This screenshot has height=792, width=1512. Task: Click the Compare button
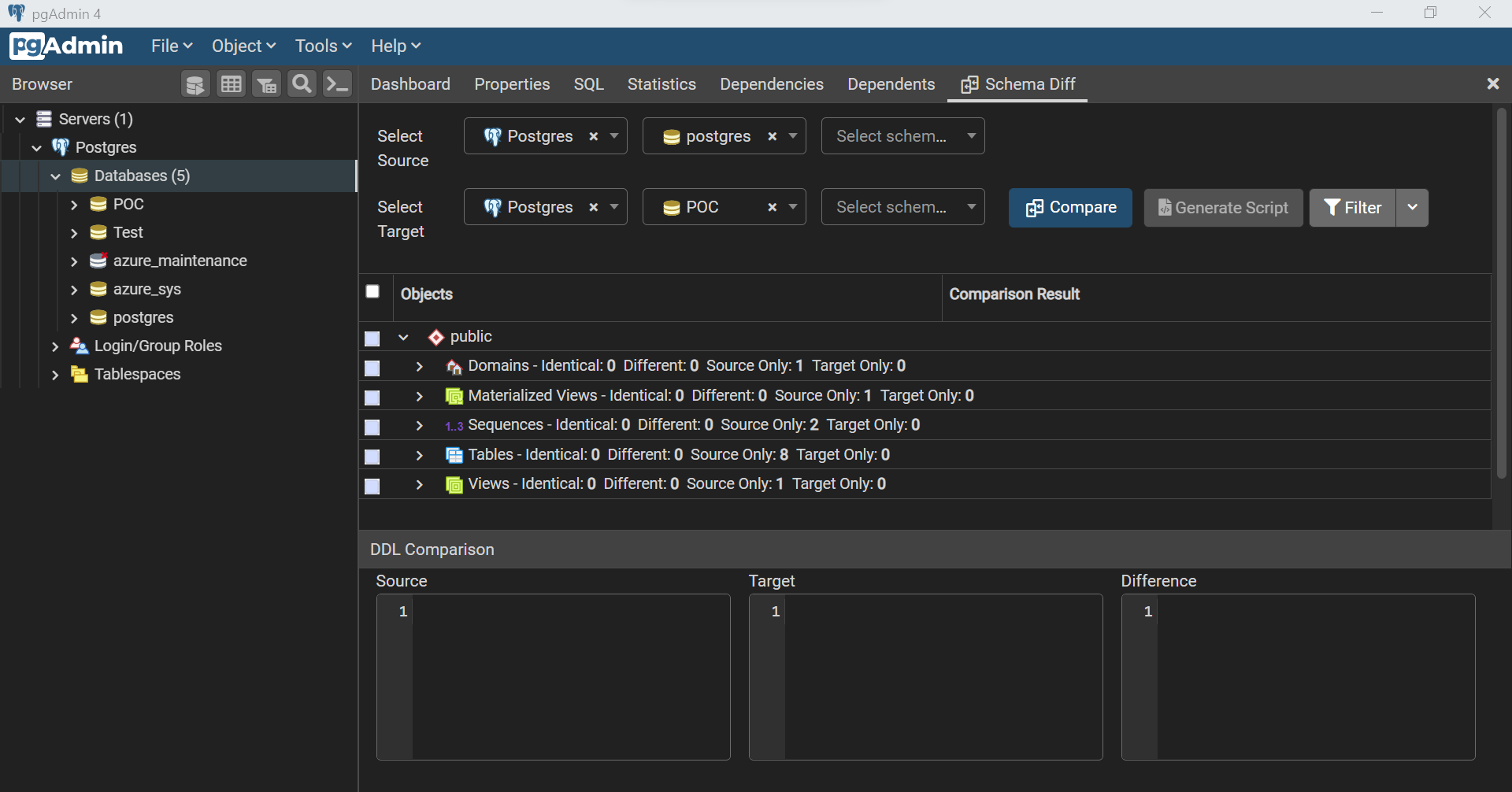point(1070,208)
